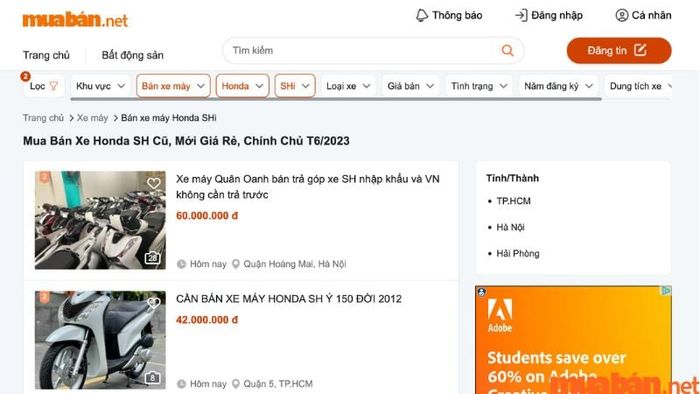This screenshot has width=700, height=394.
Task: Click the Adobe students advertisement banner
Action: pos(573,340)
